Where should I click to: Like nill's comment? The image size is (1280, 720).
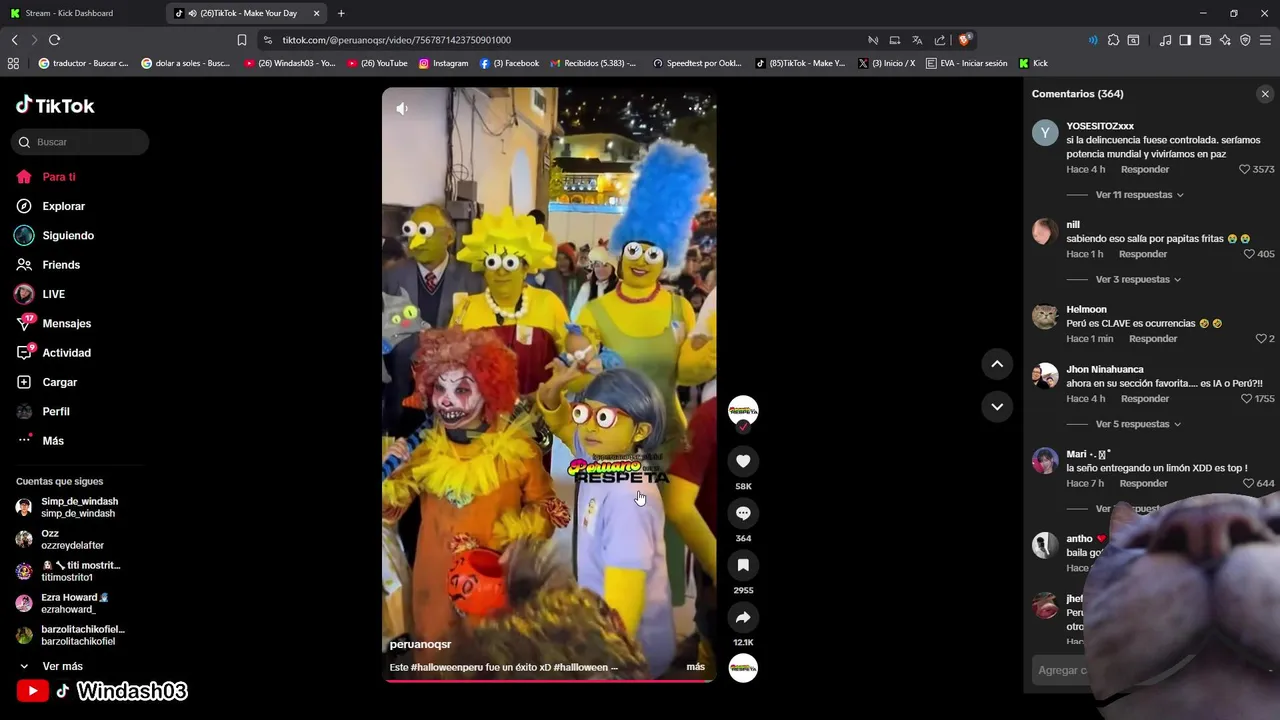tap(1248, 254)
